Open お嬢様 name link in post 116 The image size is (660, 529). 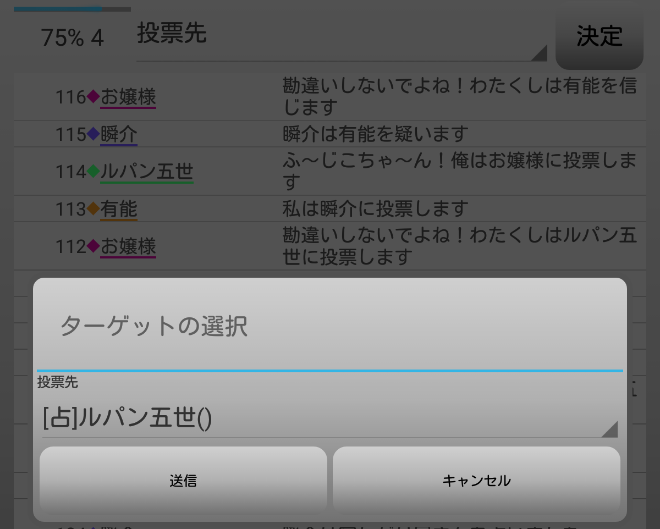(x=128, y=97)
